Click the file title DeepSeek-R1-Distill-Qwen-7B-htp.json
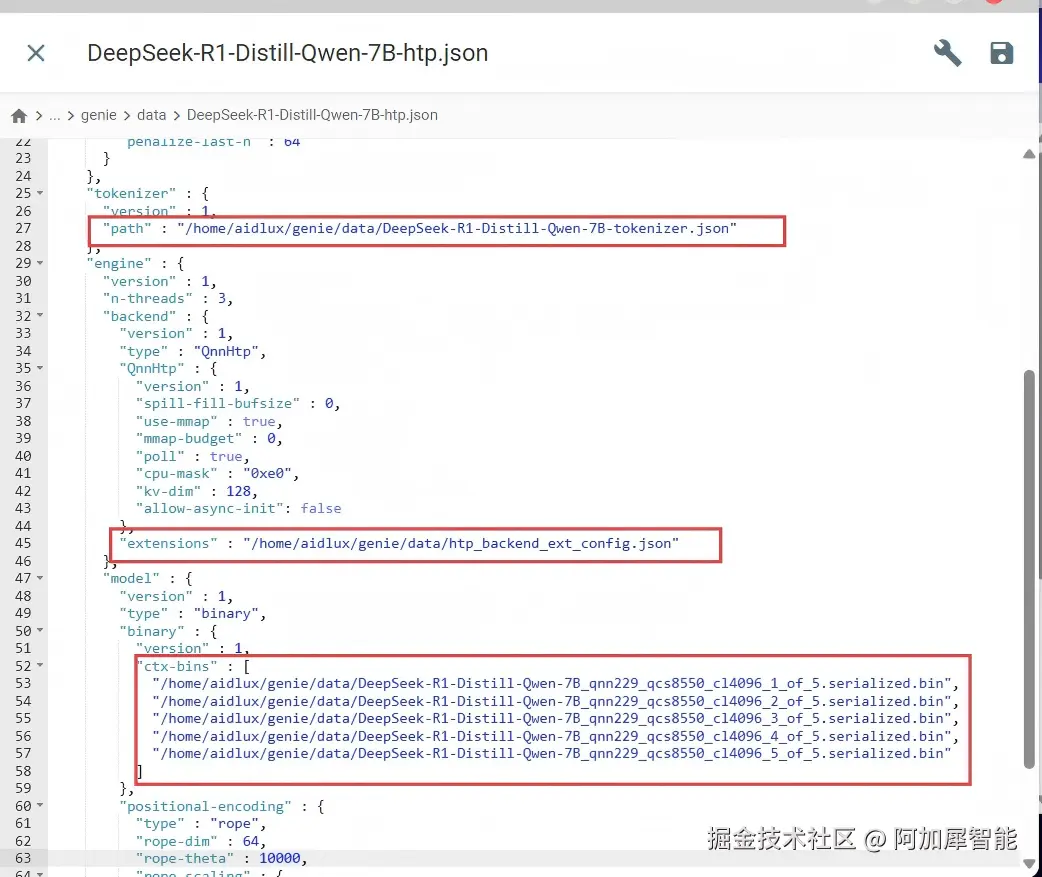Viewport: 1042px width, 877px height. point(288,53)
